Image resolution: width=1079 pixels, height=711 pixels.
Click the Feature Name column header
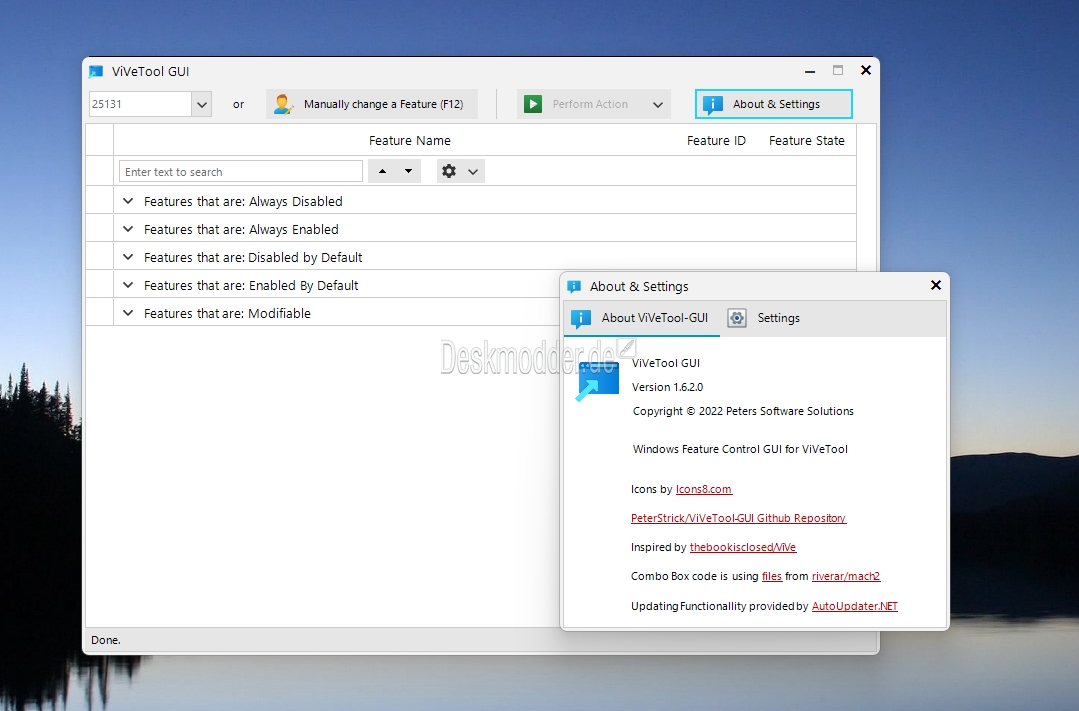[409, 140]
